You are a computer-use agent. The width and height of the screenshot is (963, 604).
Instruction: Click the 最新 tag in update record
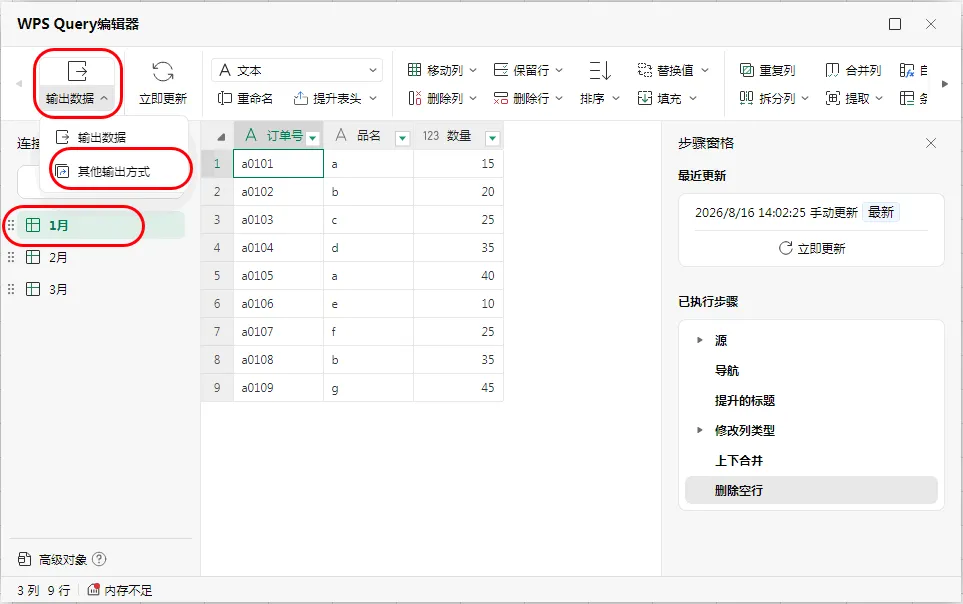tap(881, 213)
